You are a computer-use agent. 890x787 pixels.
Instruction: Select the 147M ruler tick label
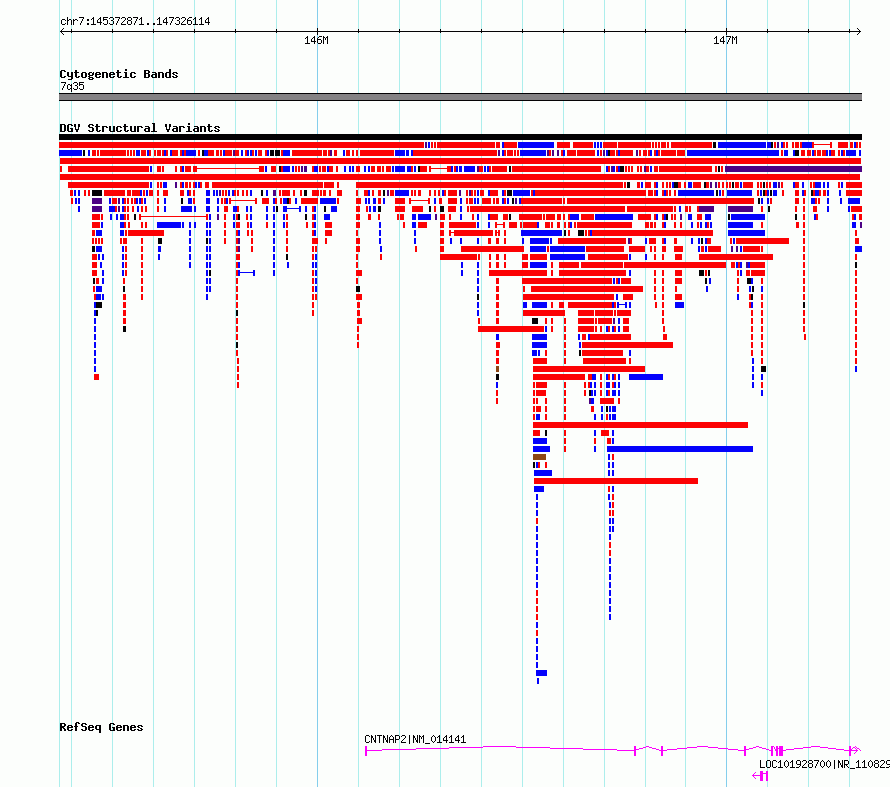(x=725, y=40)
